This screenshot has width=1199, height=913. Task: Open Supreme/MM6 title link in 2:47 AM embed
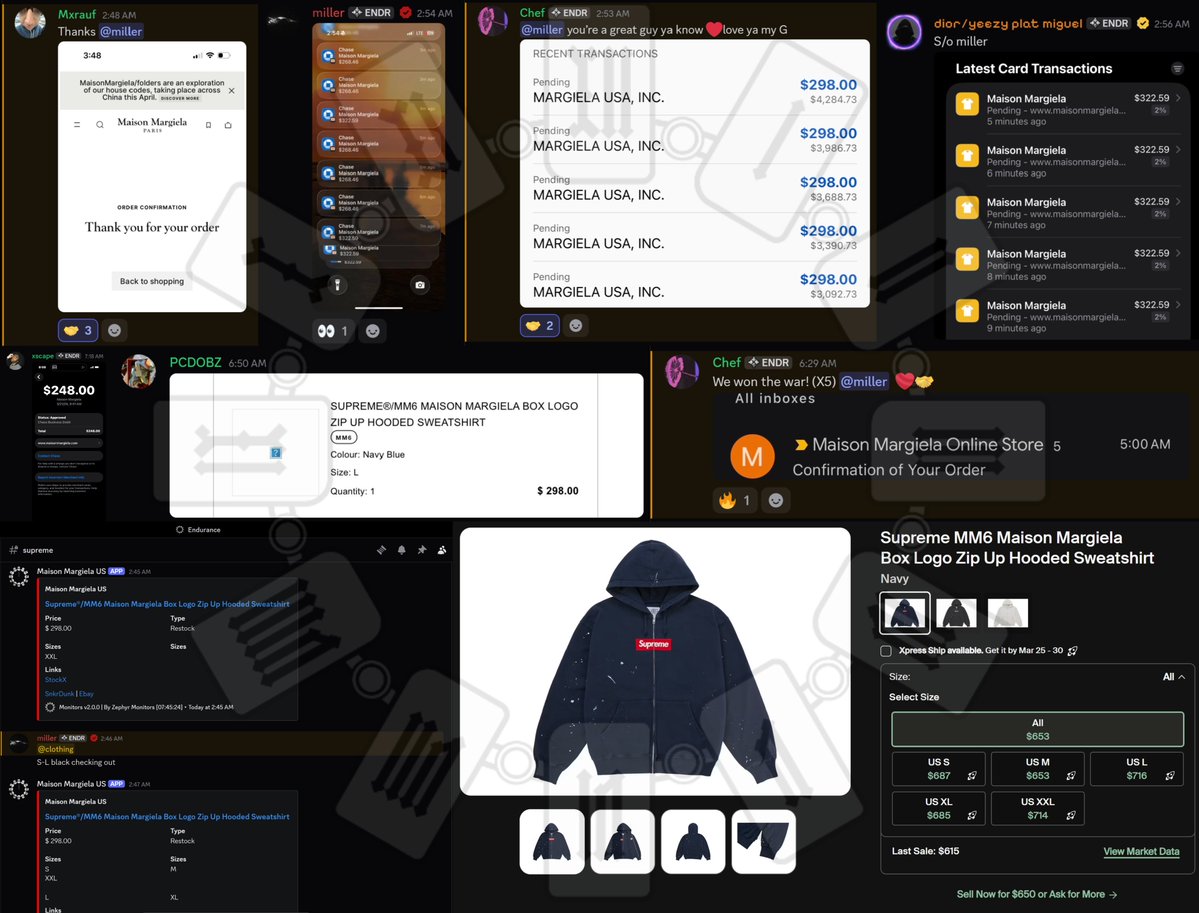(167, 817)
